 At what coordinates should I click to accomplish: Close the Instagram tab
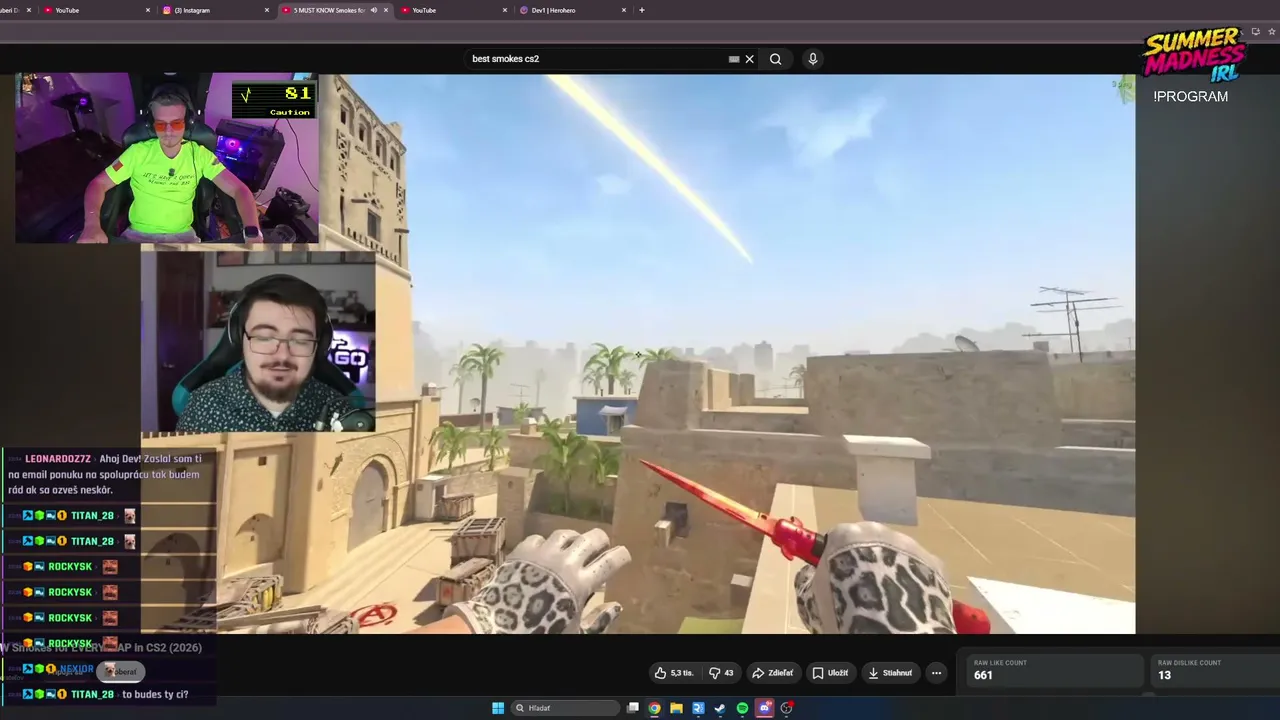point(267,10)
